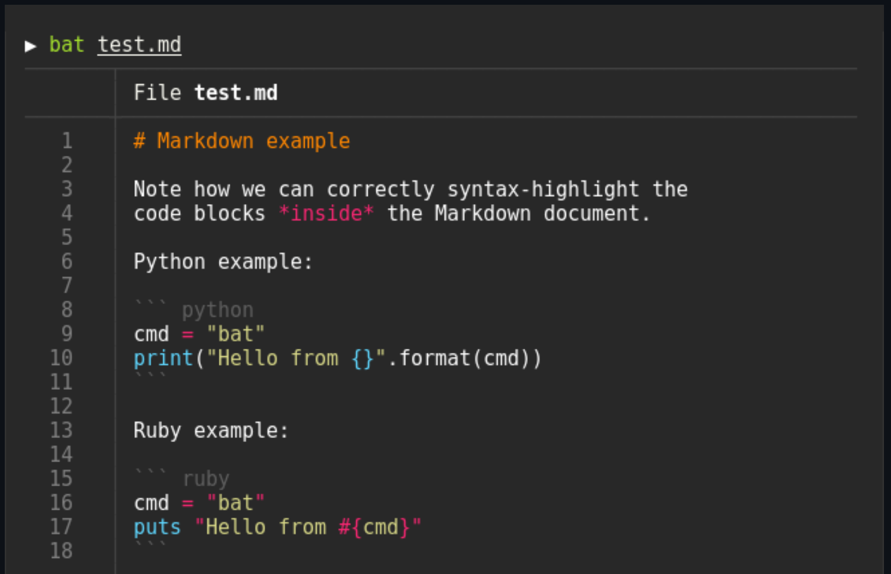Click the bold test.md file header
This screenshot has height=574, width=891.
pos(236,93)
